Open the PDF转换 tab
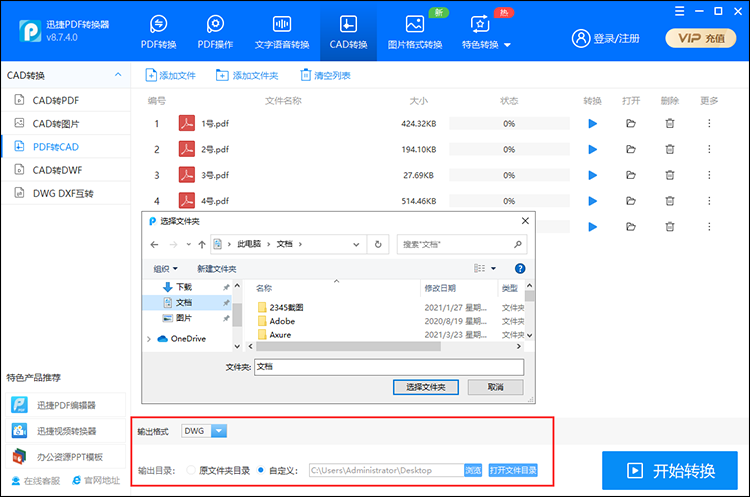This screenshot has width=750, height=497. 158,33
